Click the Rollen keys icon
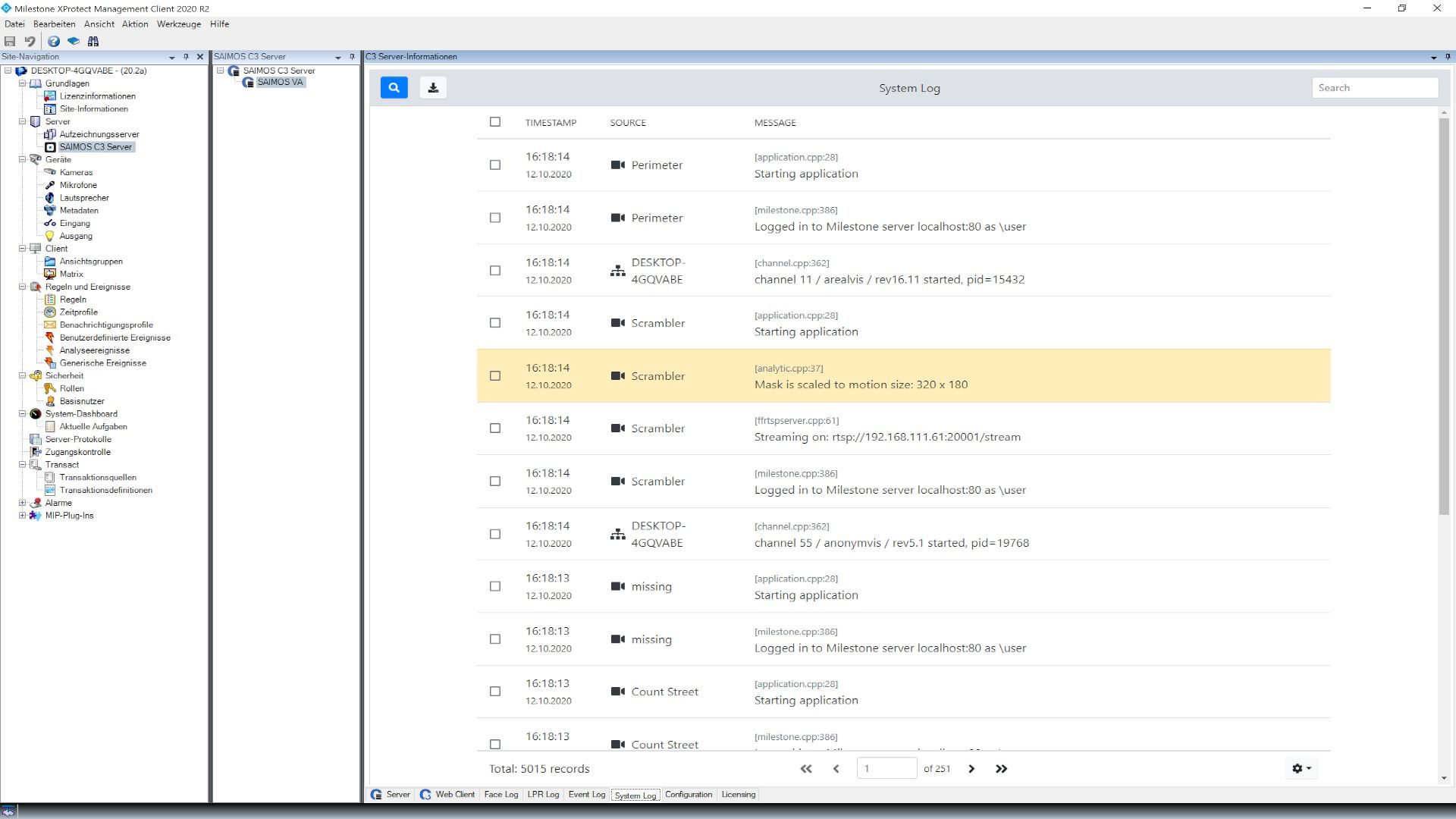Viewport: 1456px width, 819px height. point(50,388)
